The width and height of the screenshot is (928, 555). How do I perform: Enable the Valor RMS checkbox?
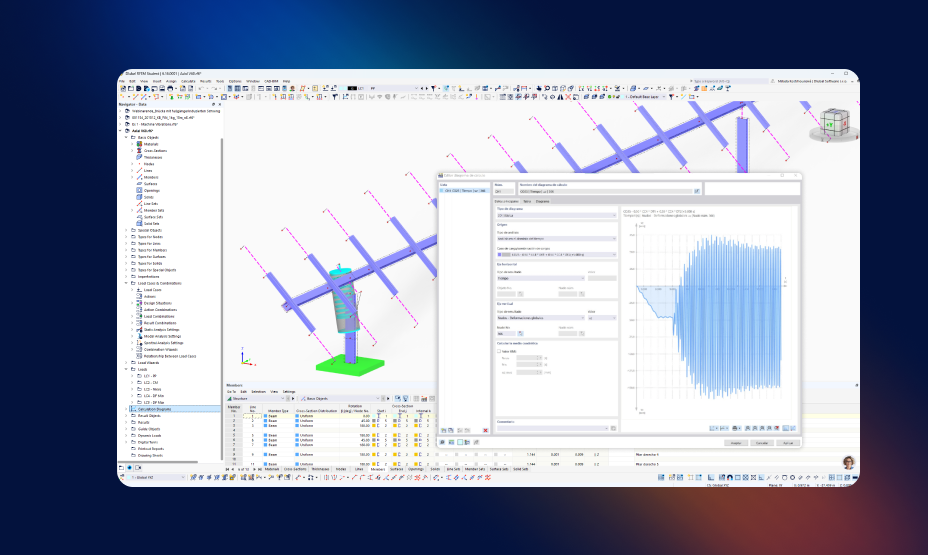pyautogui.click(x=499, y=351)
